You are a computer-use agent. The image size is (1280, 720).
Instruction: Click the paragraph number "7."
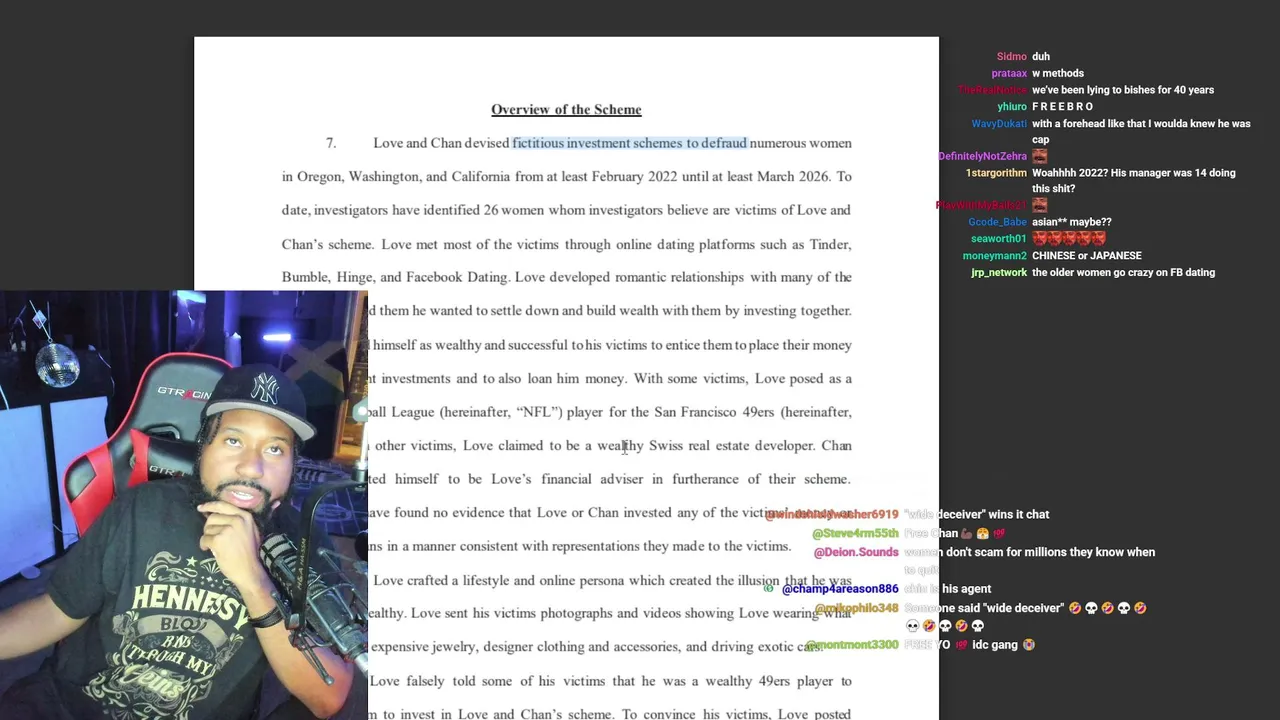click(x=331, y=144)
